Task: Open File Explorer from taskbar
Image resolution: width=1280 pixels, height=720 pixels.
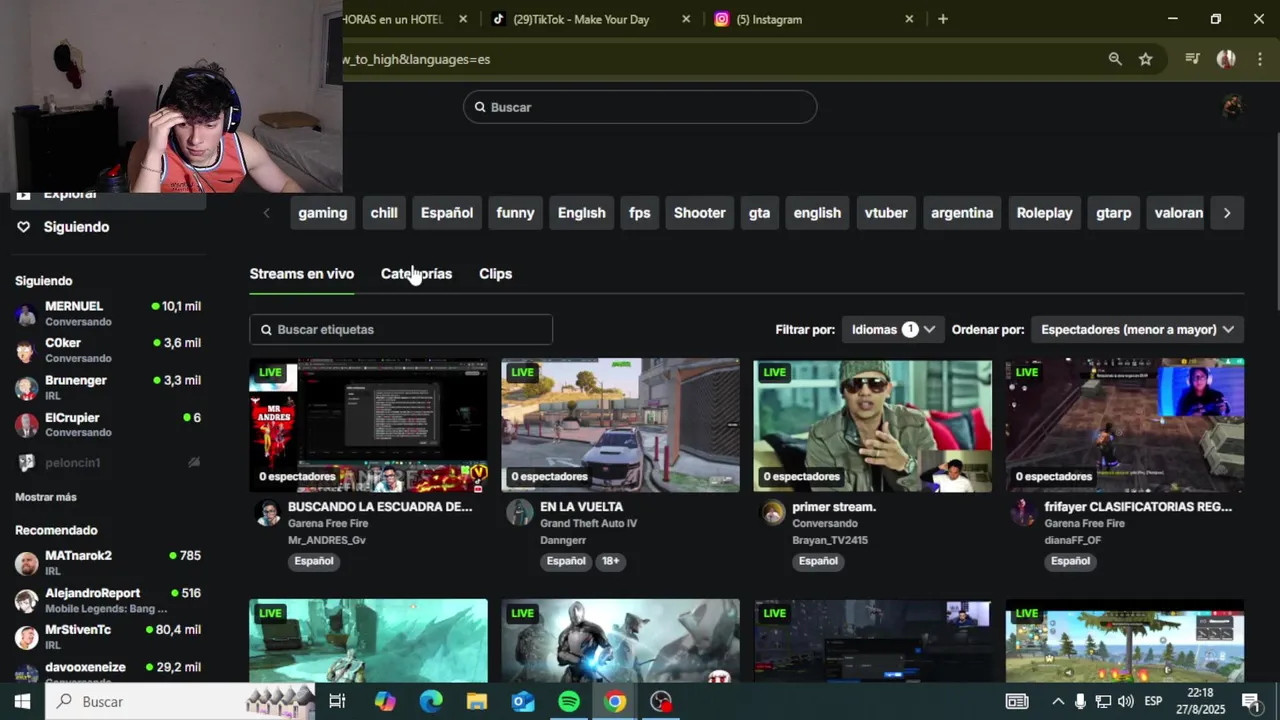Action: click(477, 701)
